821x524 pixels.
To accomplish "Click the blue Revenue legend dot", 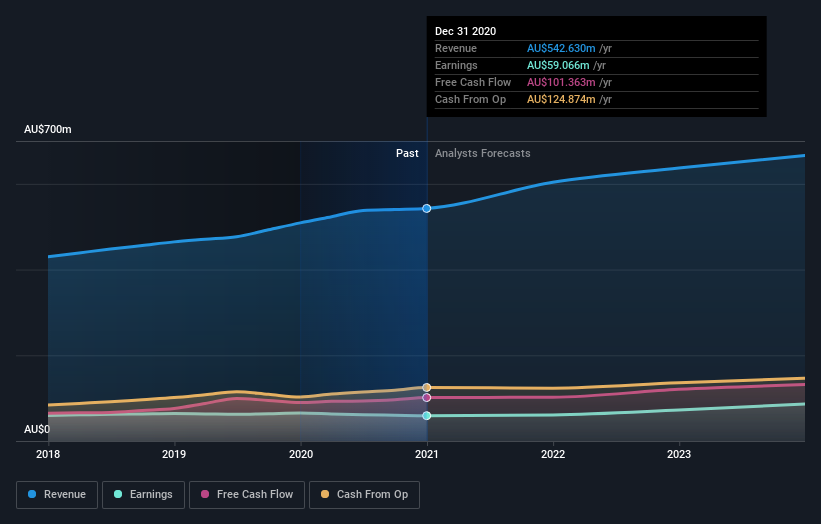I will pyautogui.click(x=32, y=494).
